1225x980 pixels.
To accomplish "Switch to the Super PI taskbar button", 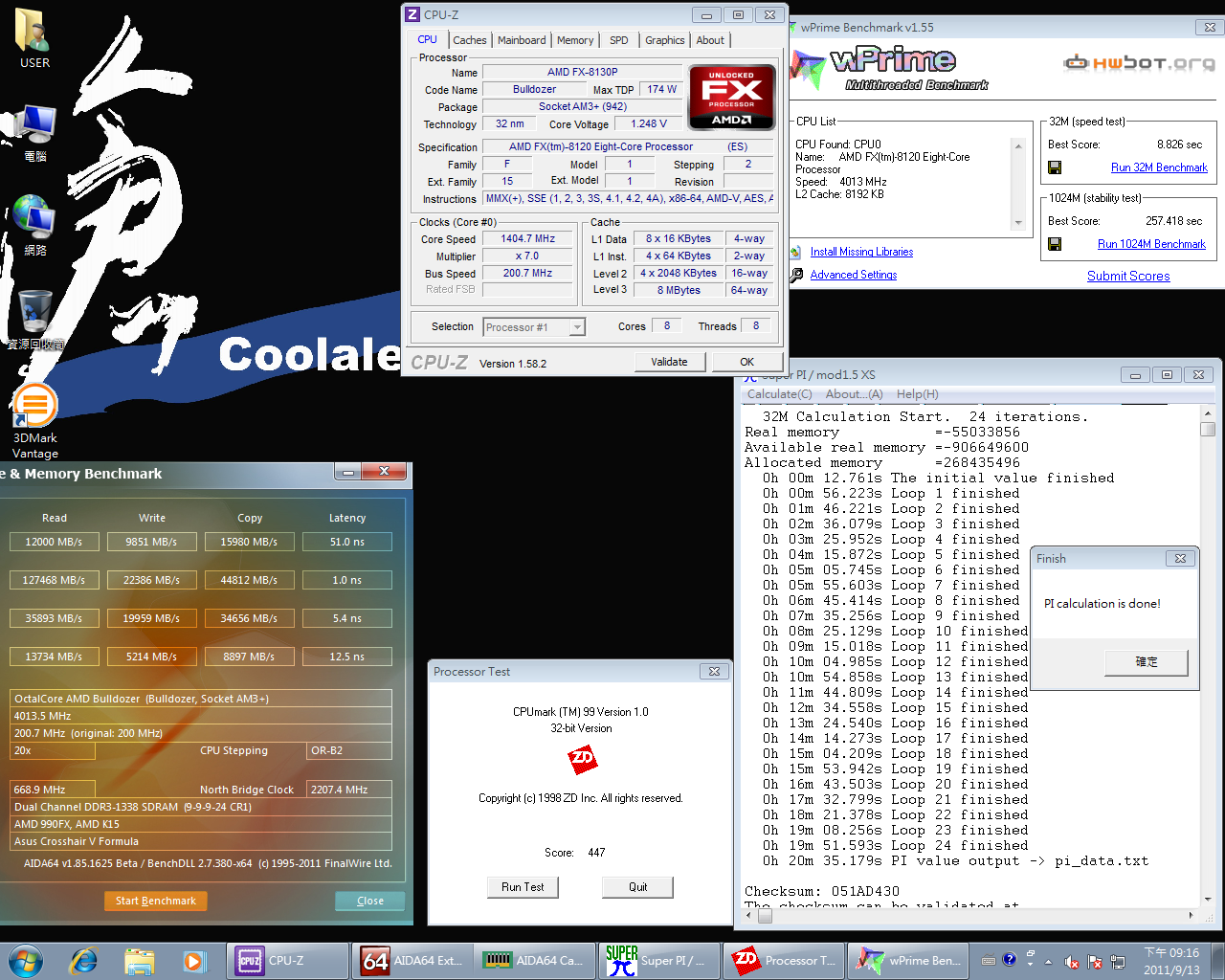I will [x=659, y=960].
